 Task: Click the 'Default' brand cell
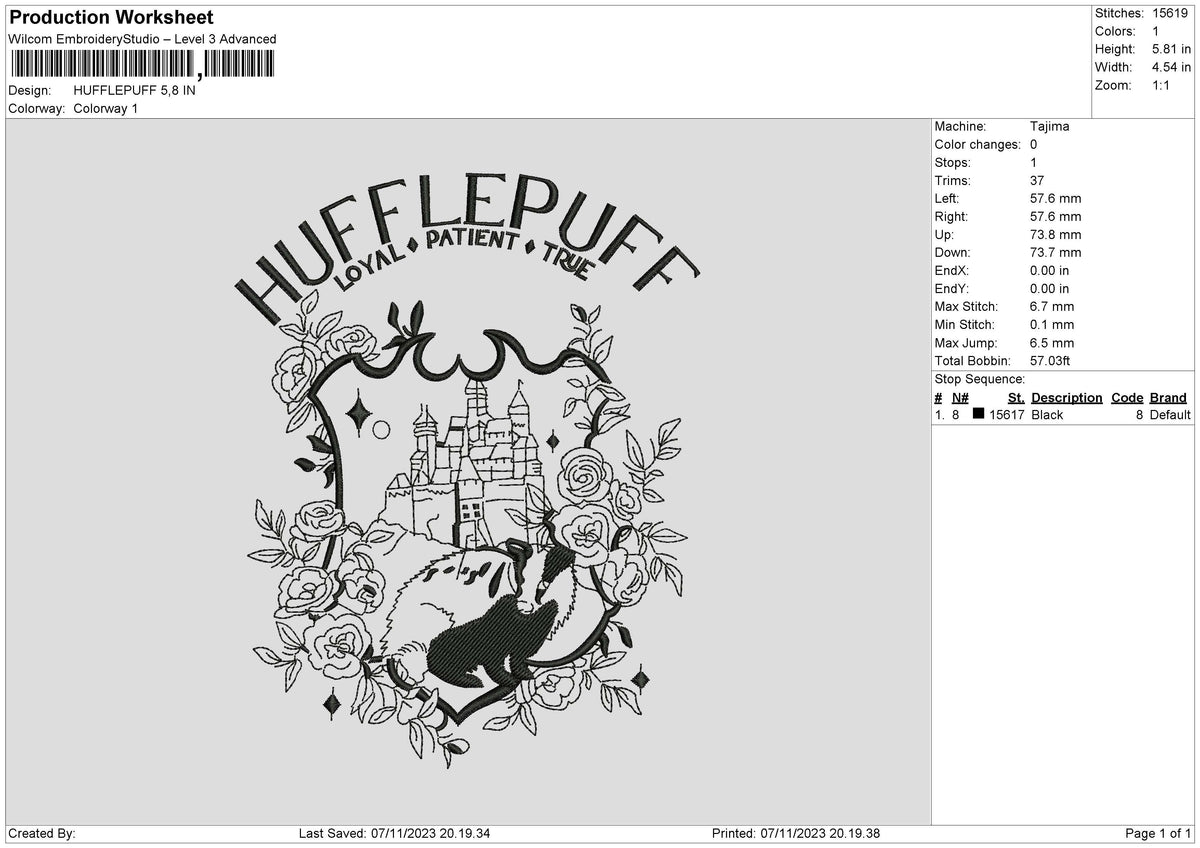click(1170, 414)
